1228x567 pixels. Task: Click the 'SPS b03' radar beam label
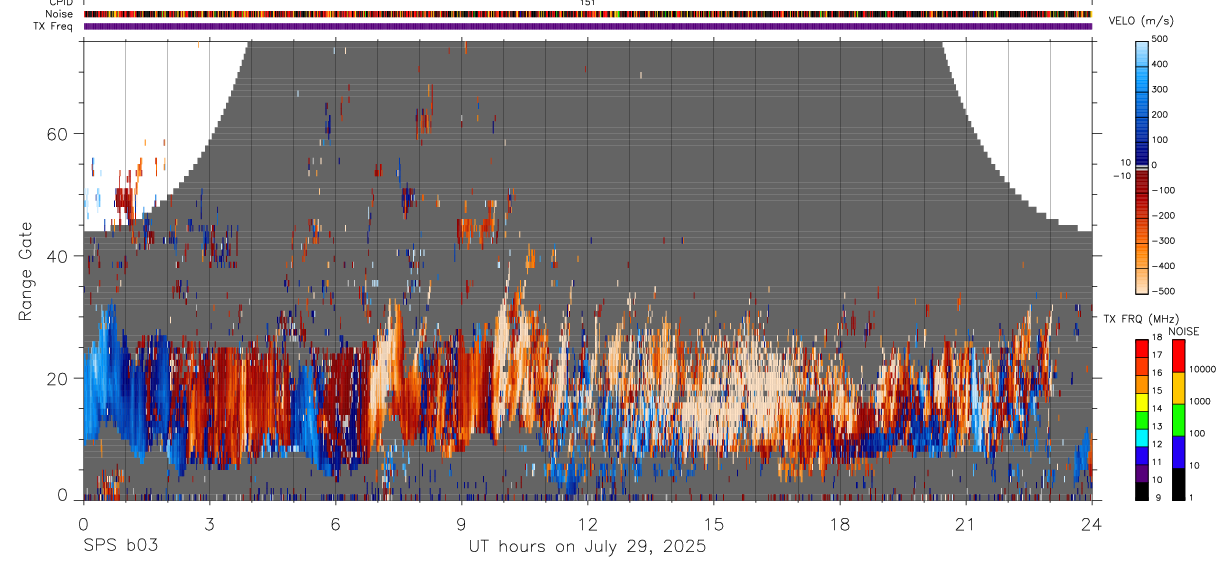tap(119, 546)
